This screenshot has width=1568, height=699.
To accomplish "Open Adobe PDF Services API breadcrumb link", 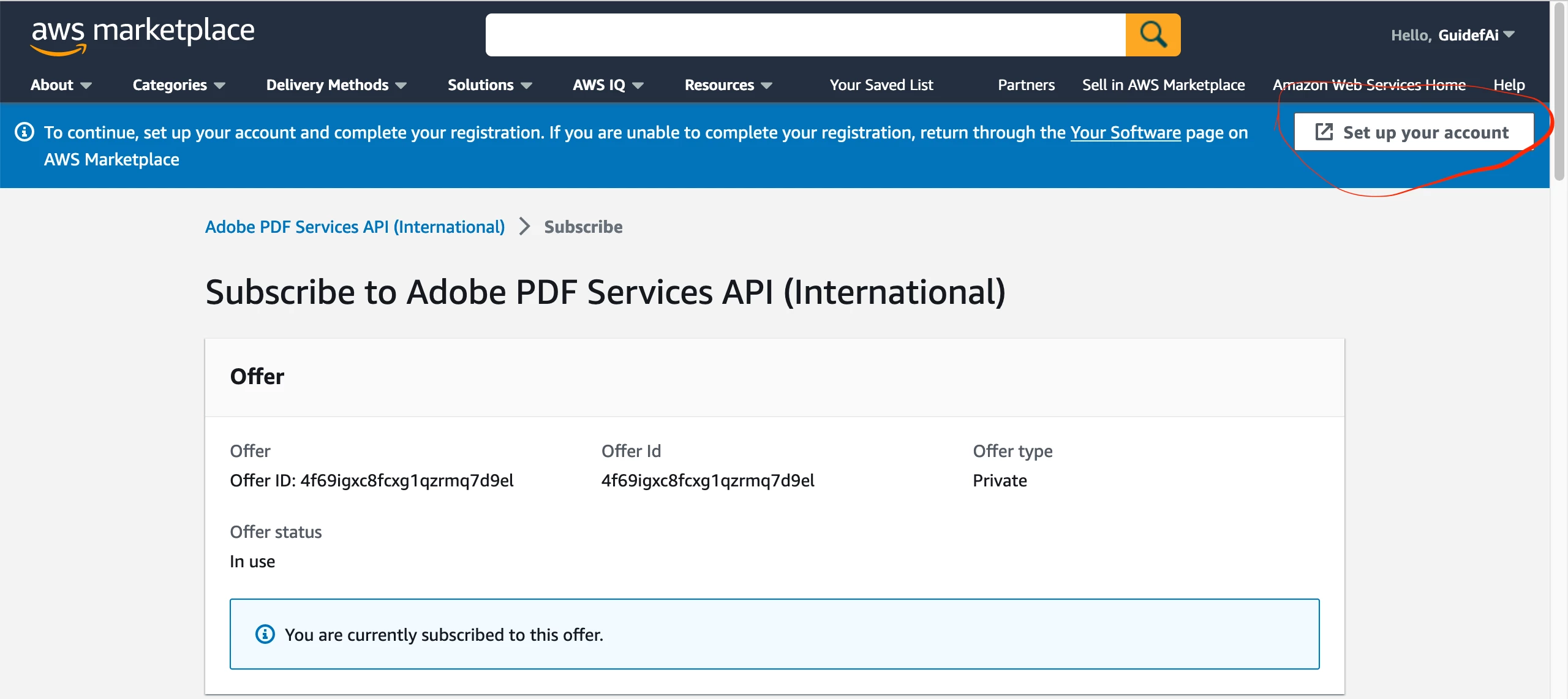I will pyautogui.click(x=355, y=227).
